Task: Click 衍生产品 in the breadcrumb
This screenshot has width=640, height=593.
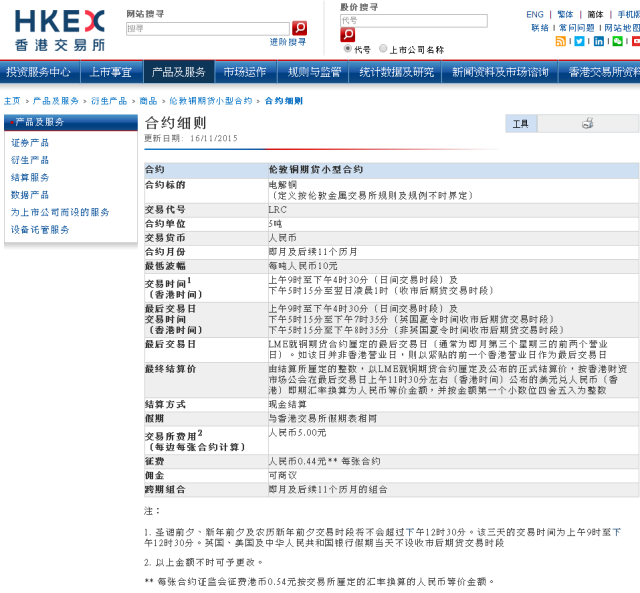Action: pyautogui.click(x=109, y=101)
